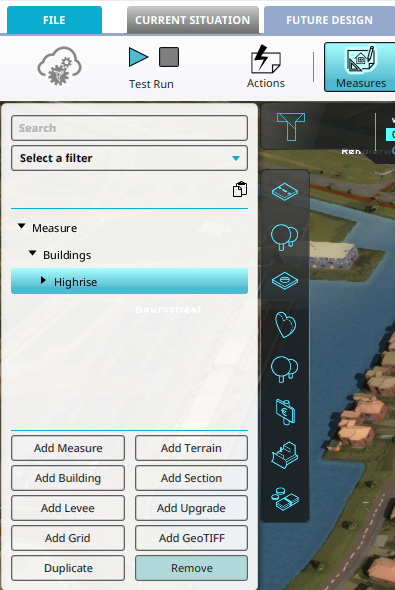Open the Select a filter dropdown
This screenshot has height=590, width=395.
pos(129,158)
